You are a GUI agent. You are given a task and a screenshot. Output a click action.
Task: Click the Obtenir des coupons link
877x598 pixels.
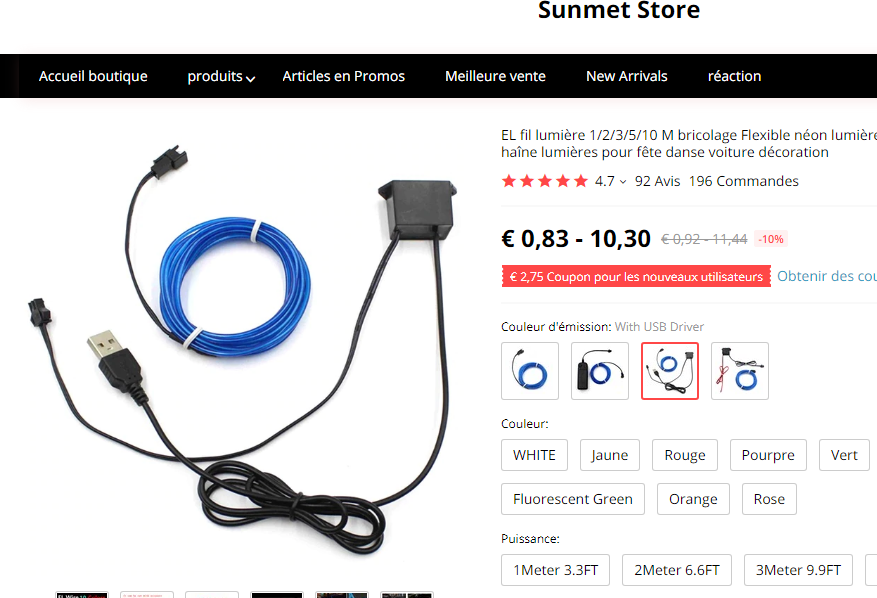[x=827, y=276]
